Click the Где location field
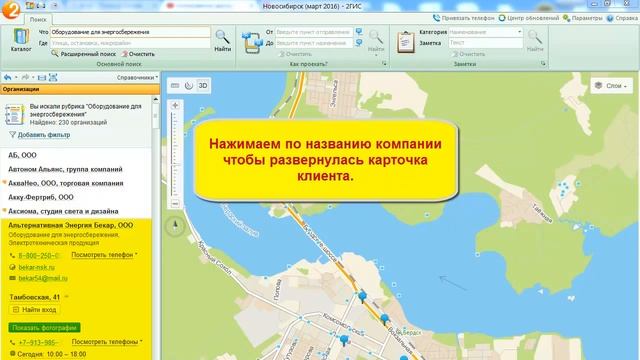The image size is (640, 360). [x=130, y=43]
